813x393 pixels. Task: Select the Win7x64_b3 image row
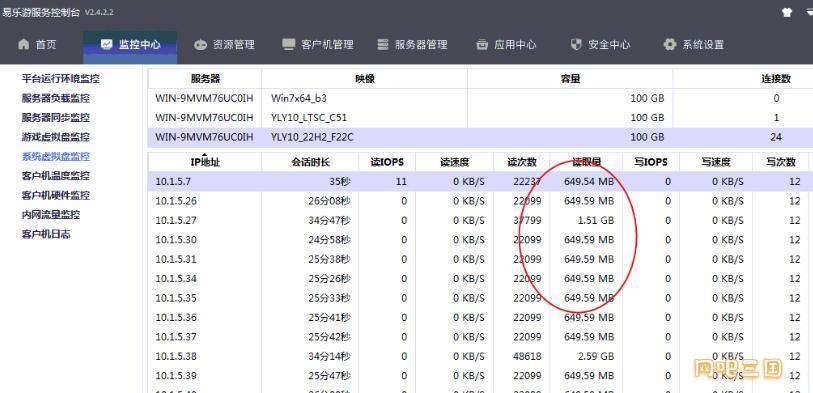[481, 98]
